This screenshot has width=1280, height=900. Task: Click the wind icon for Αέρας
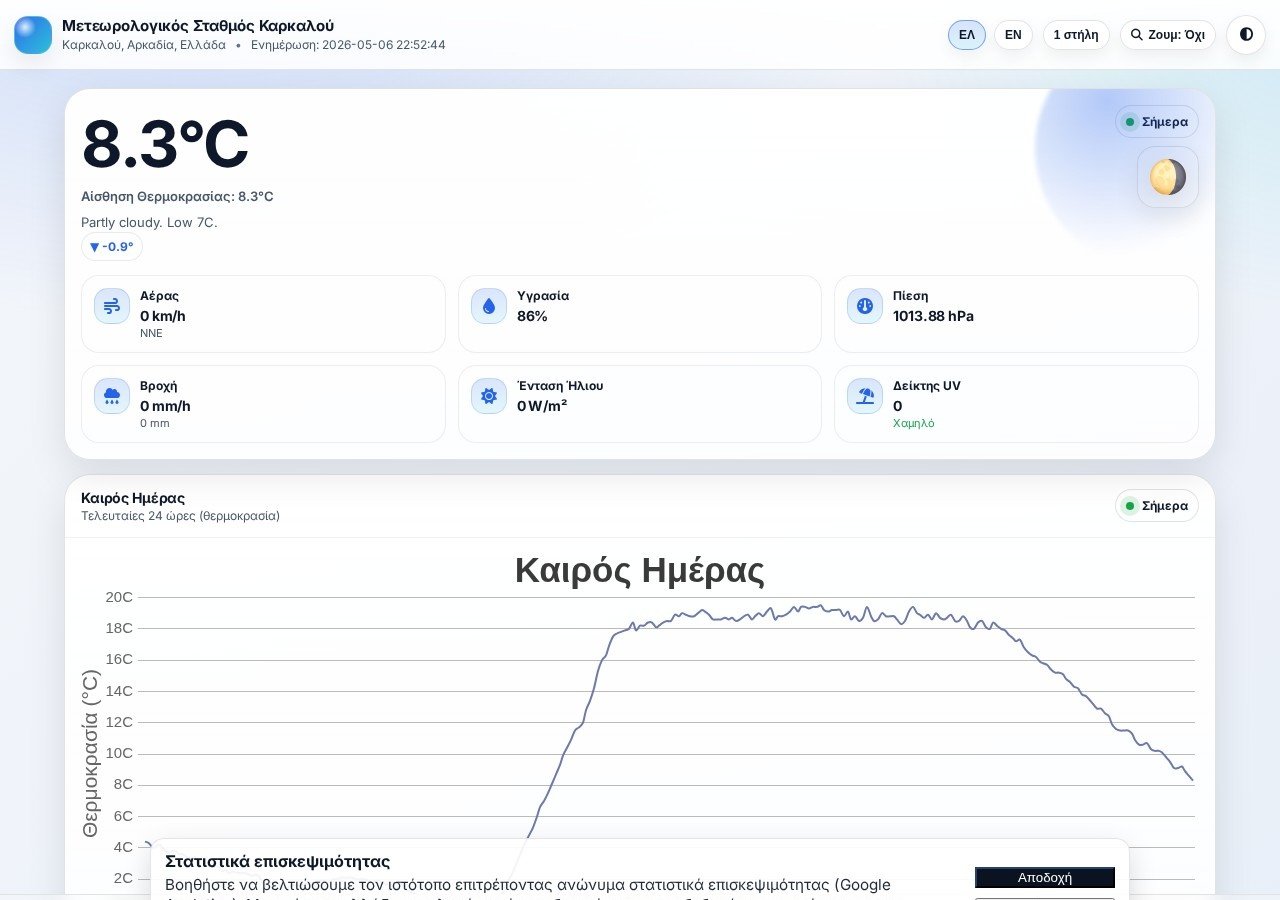[x=112, y=306]
